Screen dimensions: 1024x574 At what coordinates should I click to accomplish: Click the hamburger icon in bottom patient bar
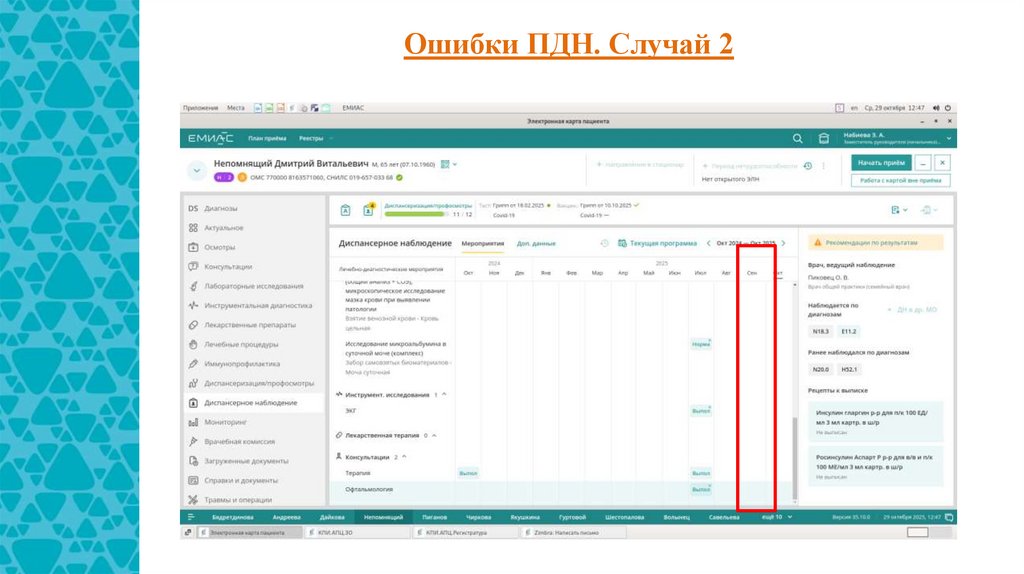click(191, 517)
